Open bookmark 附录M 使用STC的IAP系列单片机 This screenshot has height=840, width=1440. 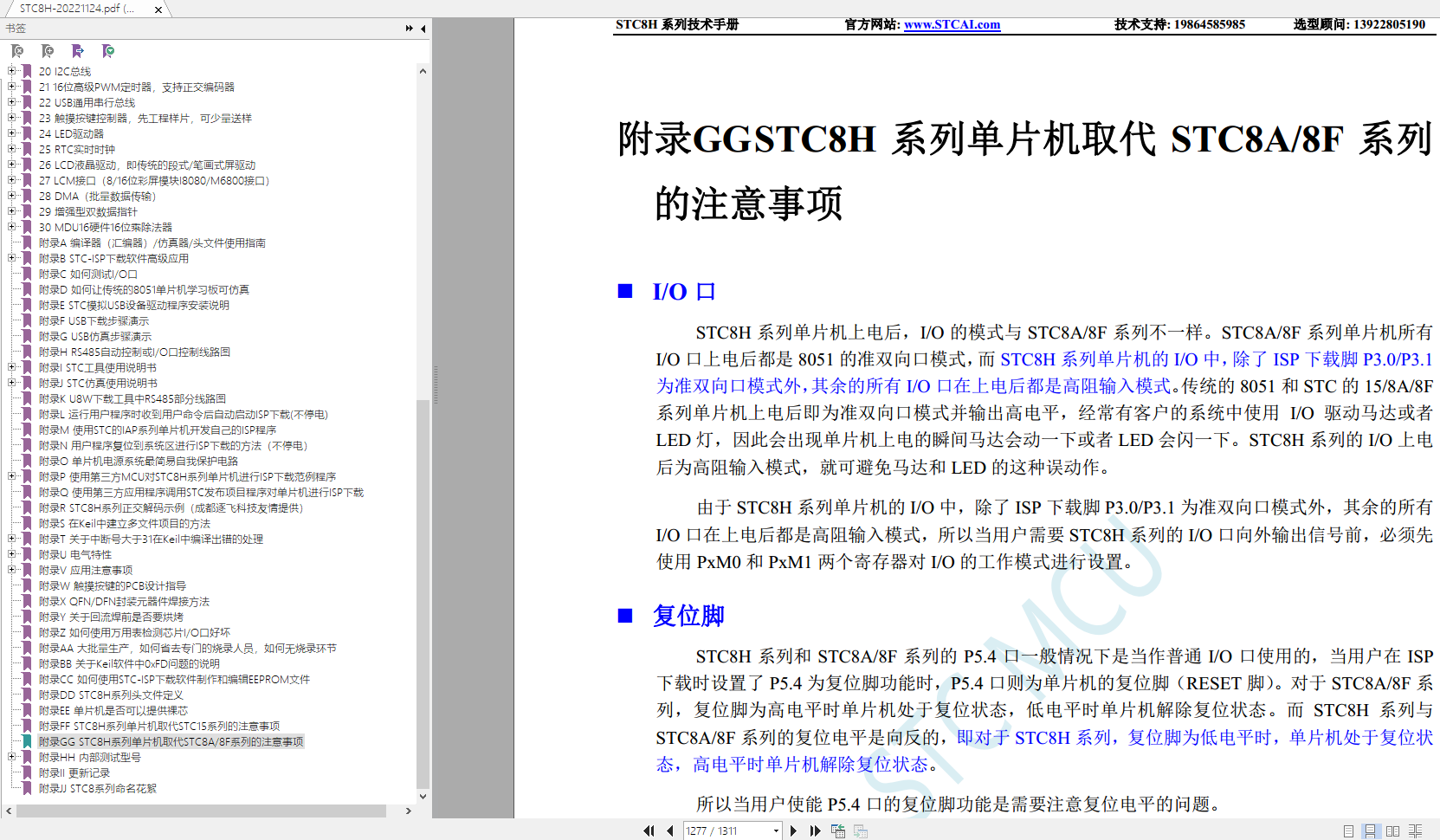[x=158, y=430]
